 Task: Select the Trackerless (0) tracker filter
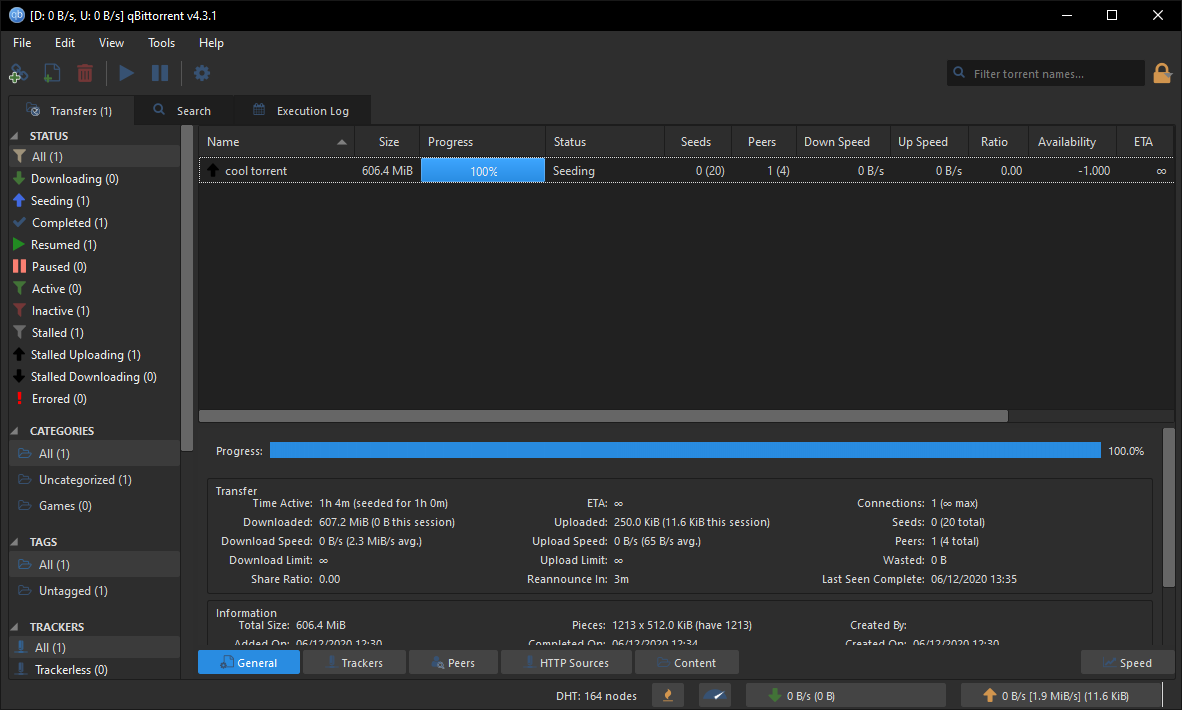(95, 669)
